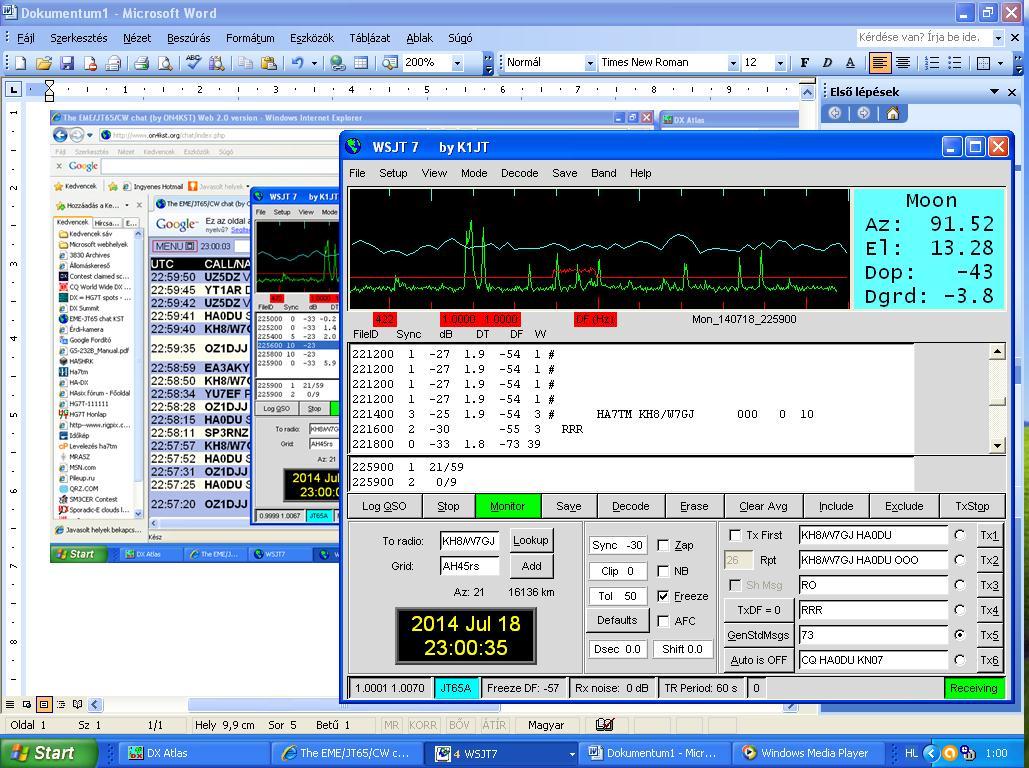This screenshot has width=1029, height=768.
Task: Click the Spelling check ABC icon
Action: point(193,62)
